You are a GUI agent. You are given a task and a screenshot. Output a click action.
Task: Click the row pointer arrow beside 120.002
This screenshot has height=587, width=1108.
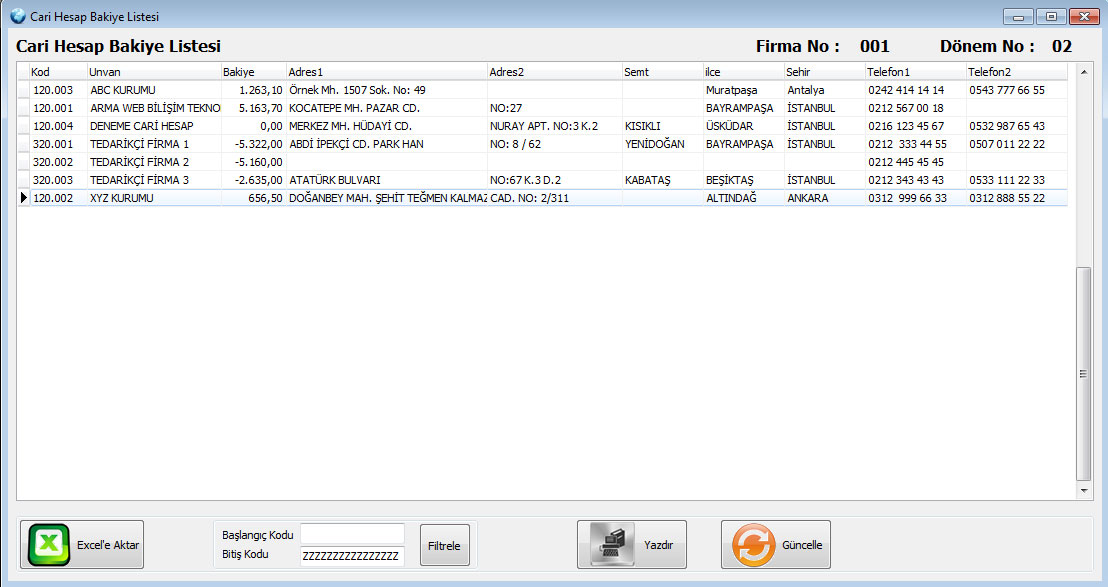24,198
